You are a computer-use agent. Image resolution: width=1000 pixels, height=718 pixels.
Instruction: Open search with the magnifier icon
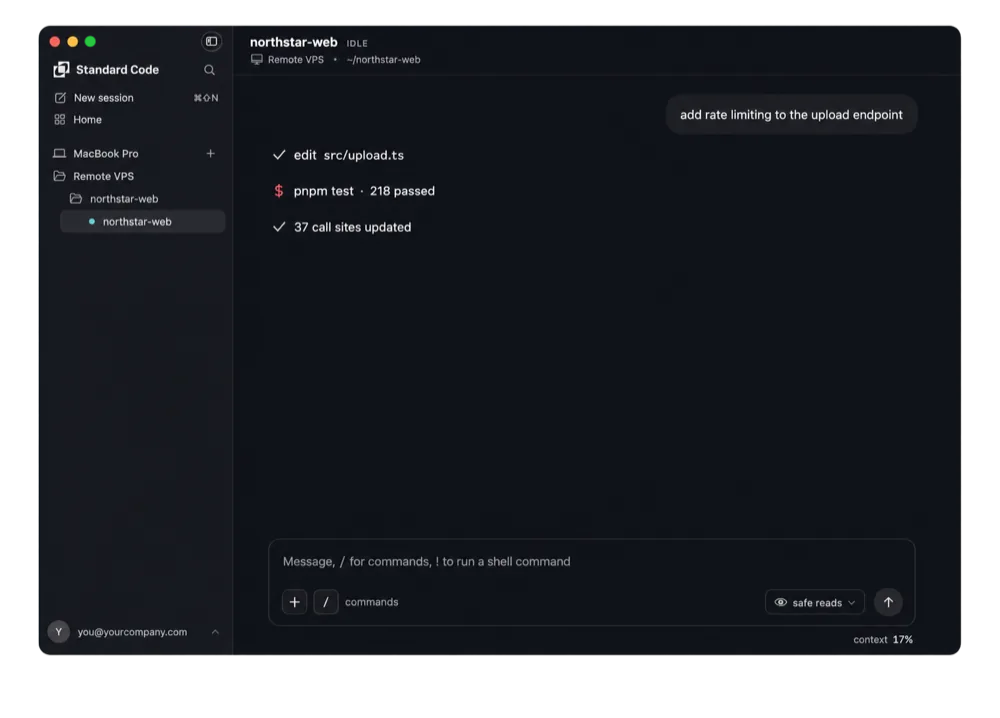tap(209, 70)
